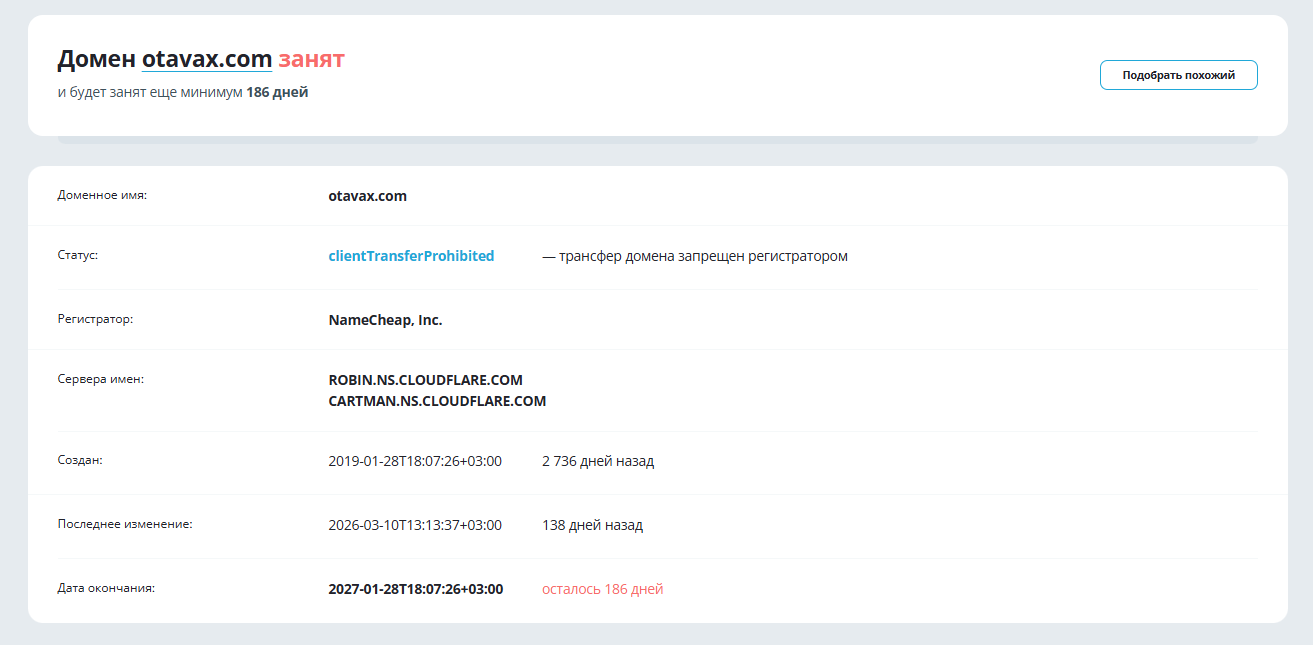Click the 'Доменное имя:' label
This screenshot has width=1313, height=645.
coord(102,195)
